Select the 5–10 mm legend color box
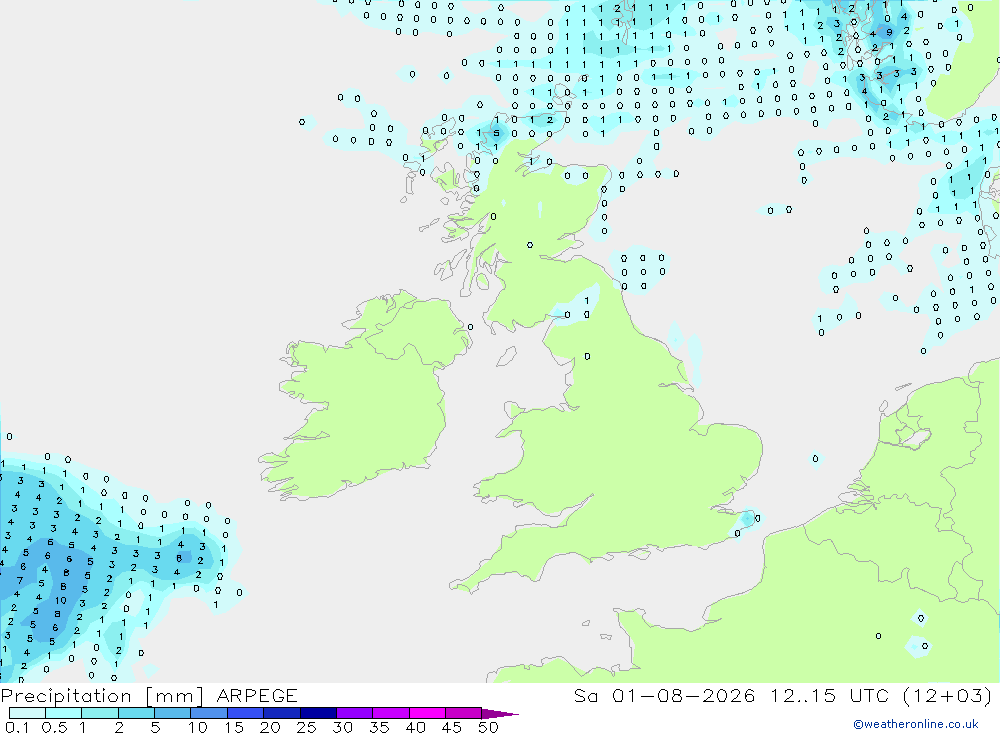The image size is (1000, 733). pyautogui.click(x=173, y=713)
